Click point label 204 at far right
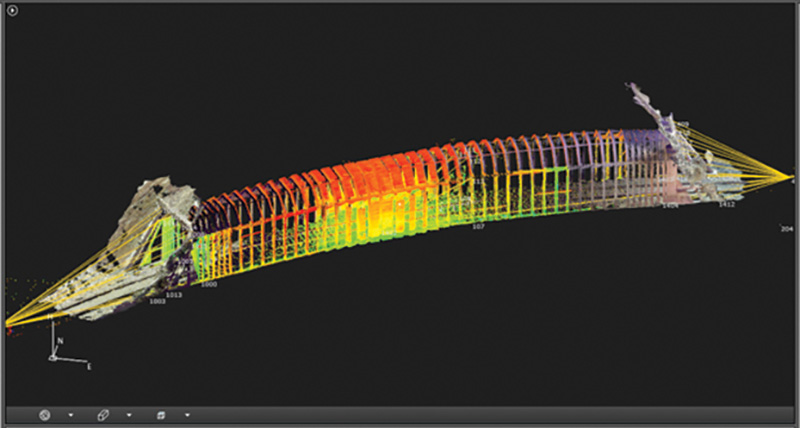The image size is (800, 428). [786, 229]
